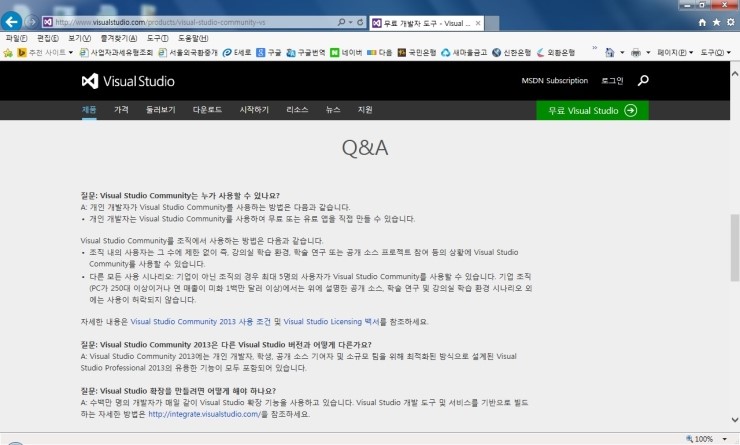Click the browser forward arrow button

click(x=31, y=22)
